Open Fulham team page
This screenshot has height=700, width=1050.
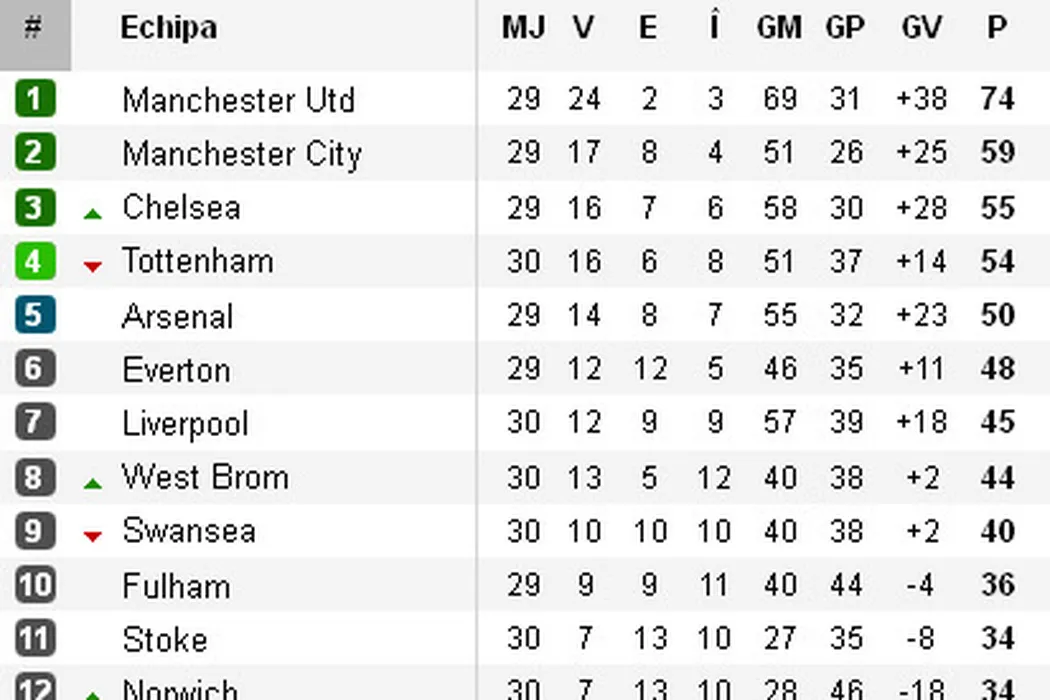point(176,586)
